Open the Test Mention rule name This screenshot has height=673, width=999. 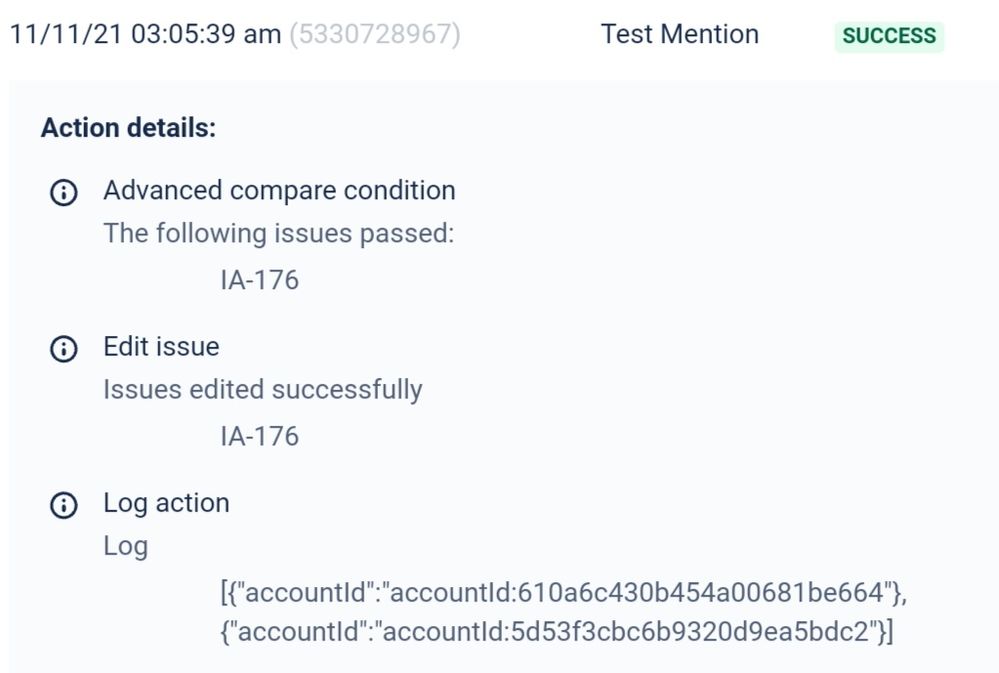coord(680,34)
